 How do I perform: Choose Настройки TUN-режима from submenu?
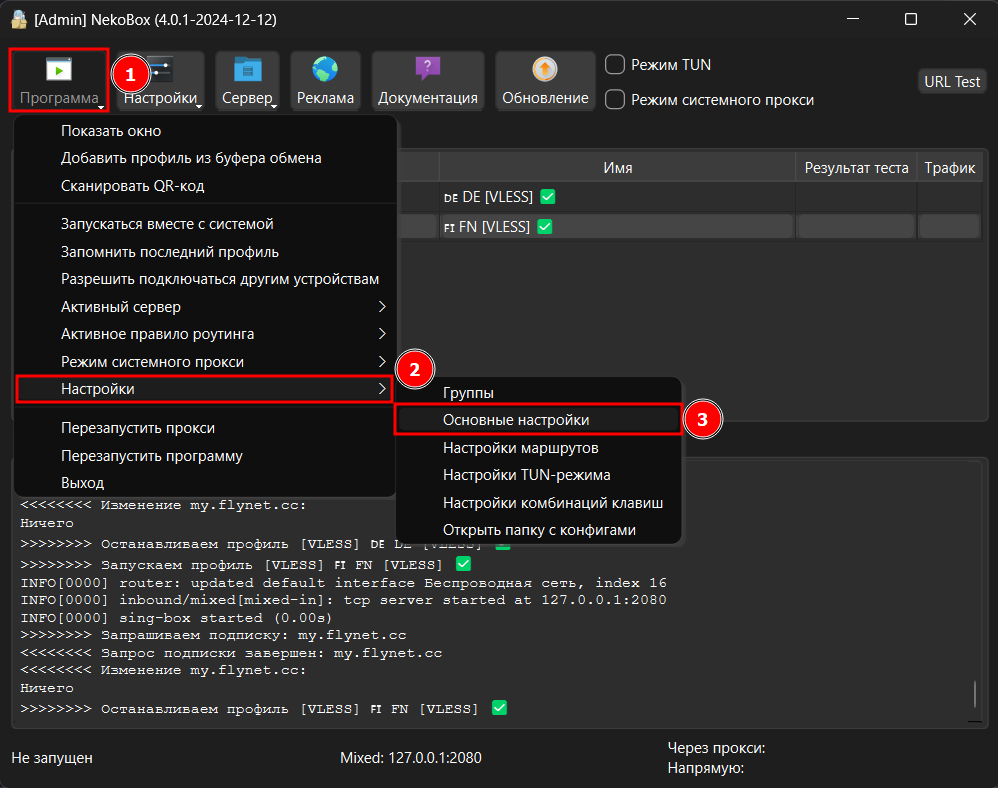point(526,475)
